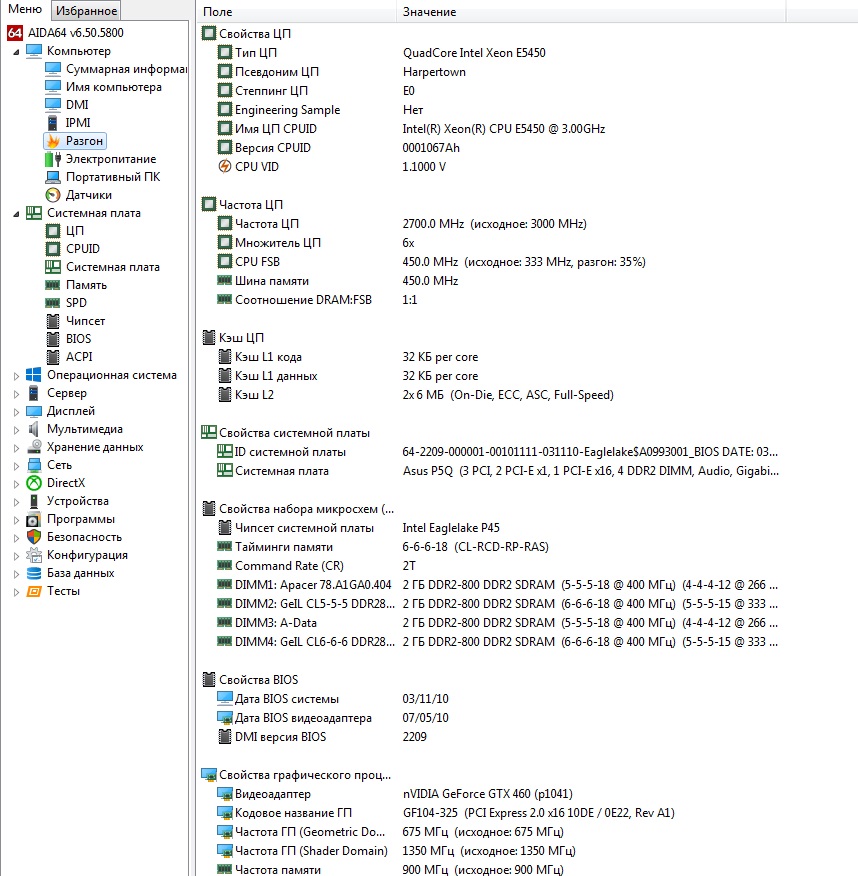The height and width of the screenshot is (876, 858).
Task: Switch to the Избранное tab
Action: point(86,11)
